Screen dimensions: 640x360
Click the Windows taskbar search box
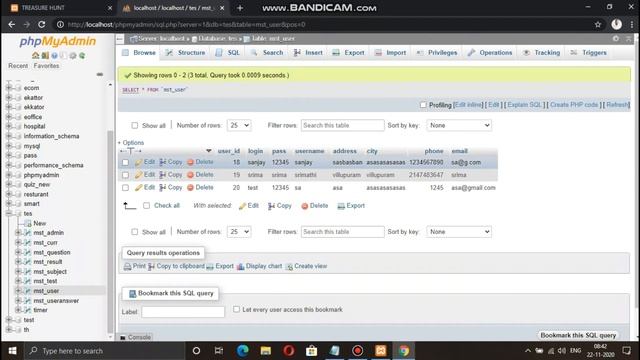(x=105, y=351)
